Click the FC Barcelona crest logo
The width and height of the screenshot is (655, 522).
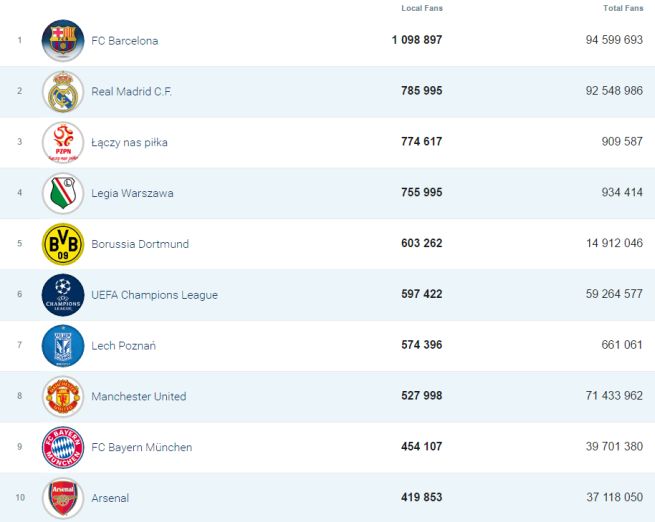63,41
